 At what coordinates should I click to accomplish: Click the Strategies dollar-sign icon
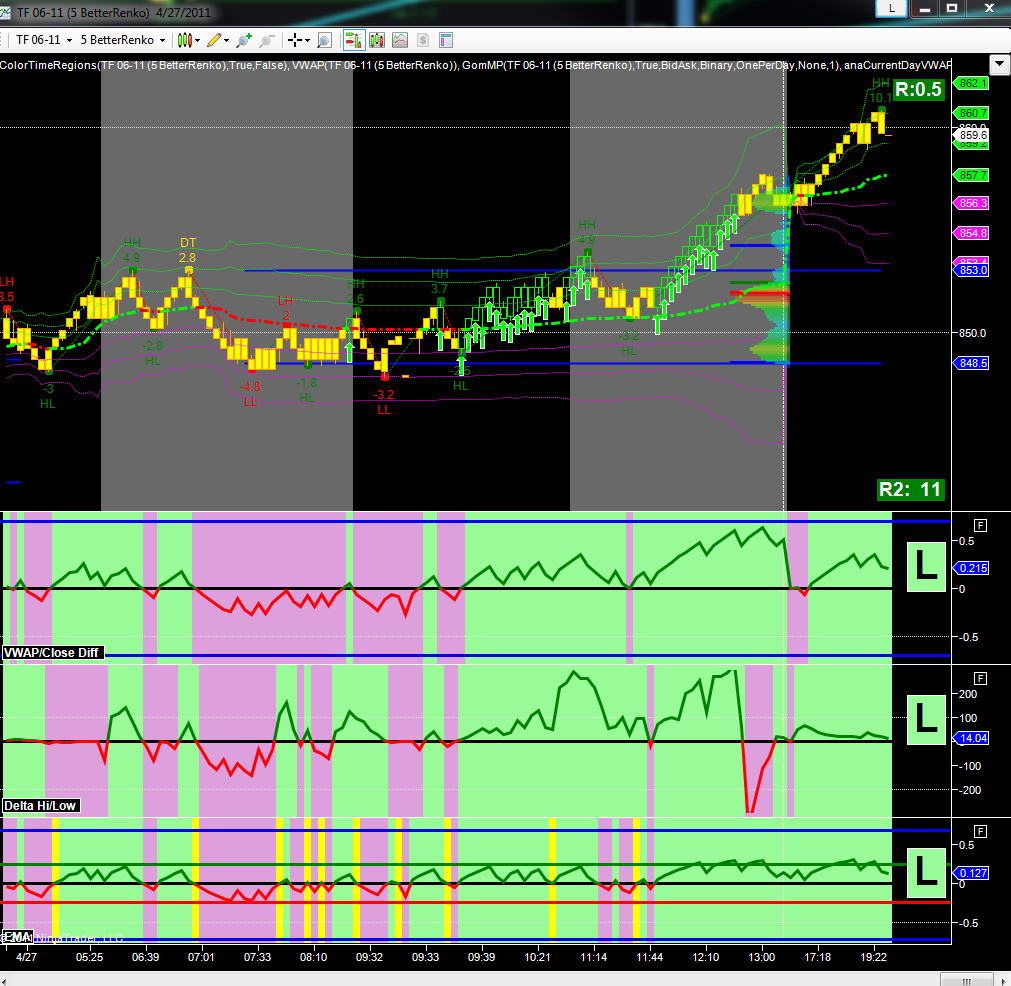[x=423, y=40]
